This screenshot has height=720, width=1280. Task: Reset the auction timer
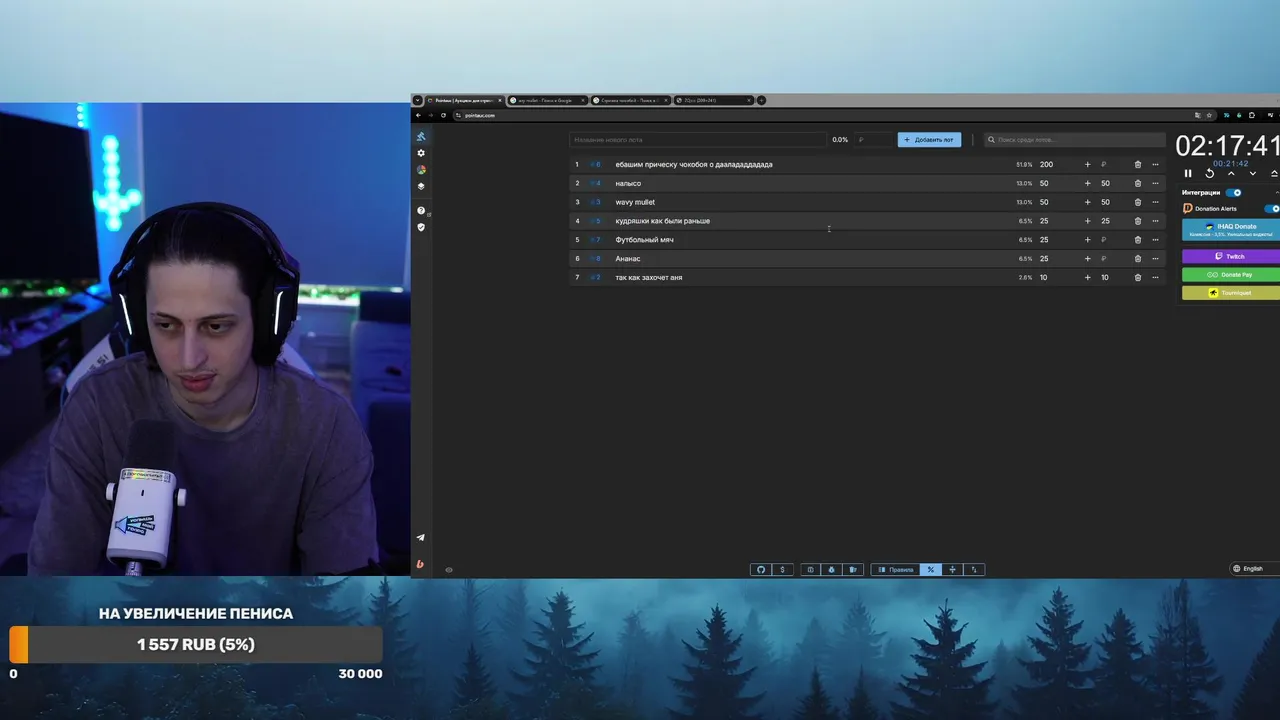click(x=1209, y=174)
